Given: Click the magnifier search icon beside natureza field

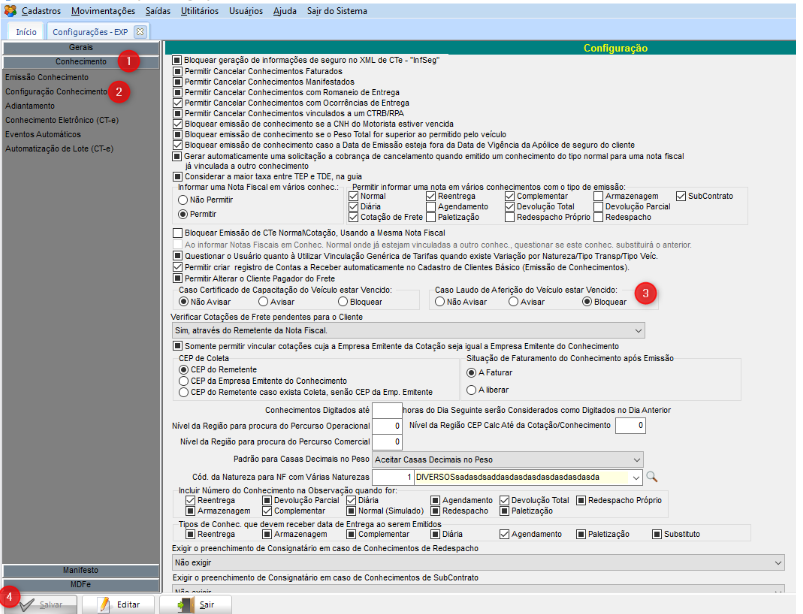Looking at the screenshot, I should point(651,477).
